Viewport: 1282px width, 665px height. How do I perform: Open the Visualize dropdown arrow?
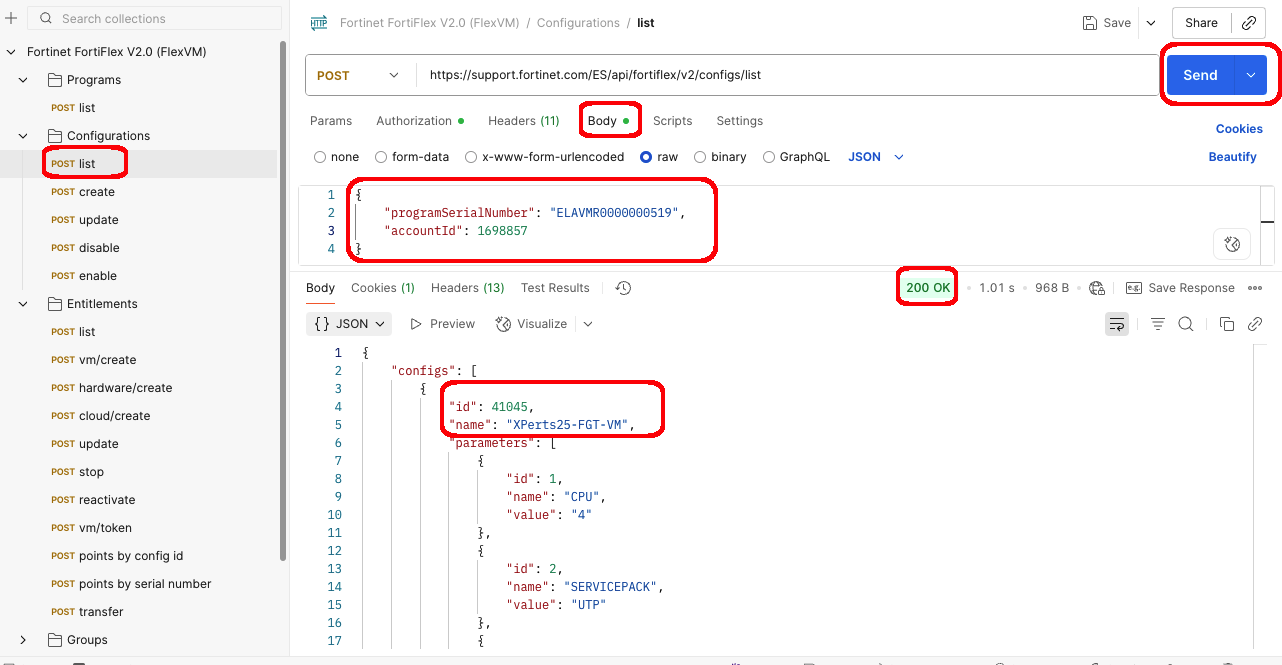(588, 324)
